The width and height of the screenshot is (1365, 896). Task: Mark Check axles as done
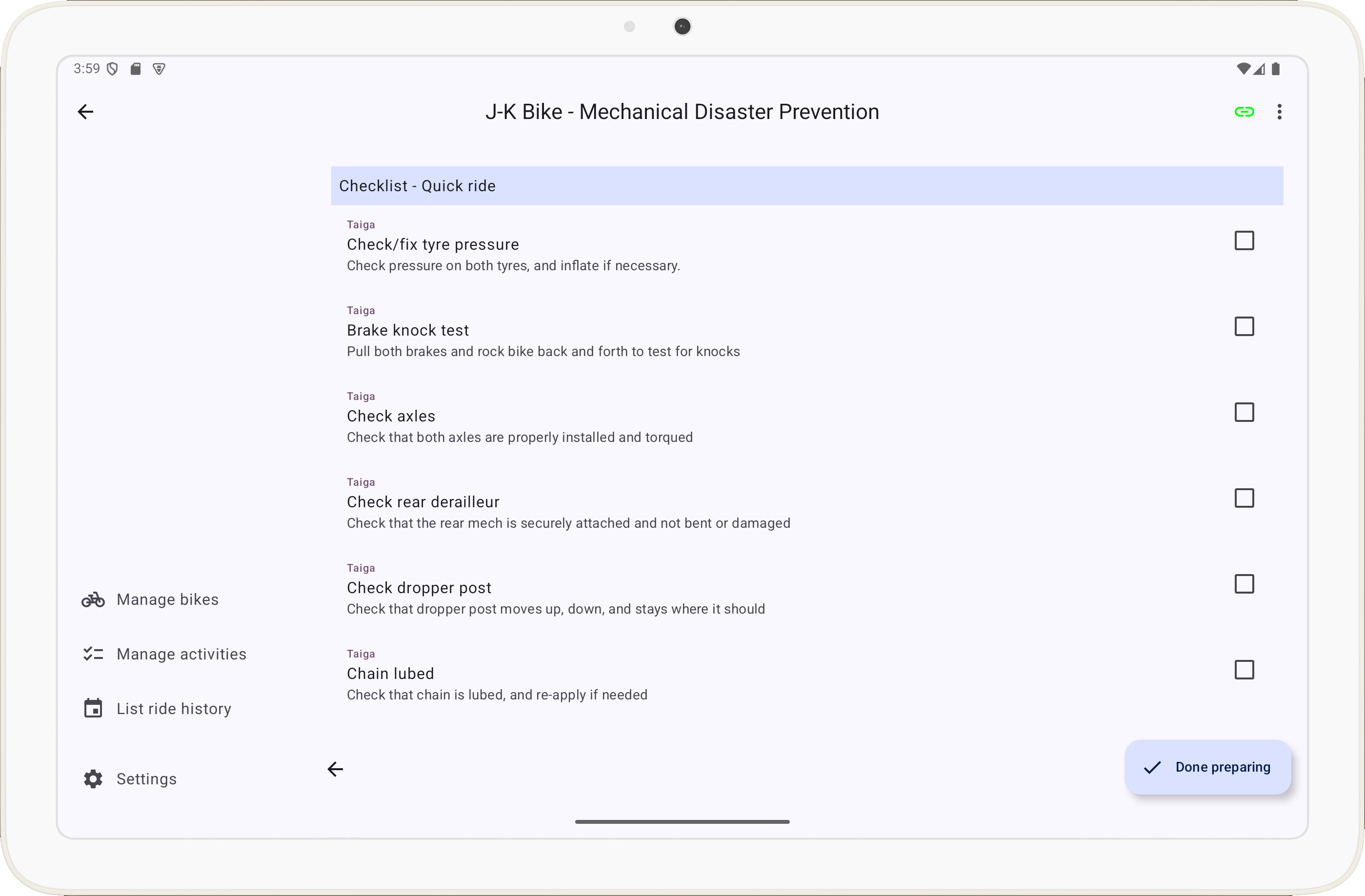1244,412
